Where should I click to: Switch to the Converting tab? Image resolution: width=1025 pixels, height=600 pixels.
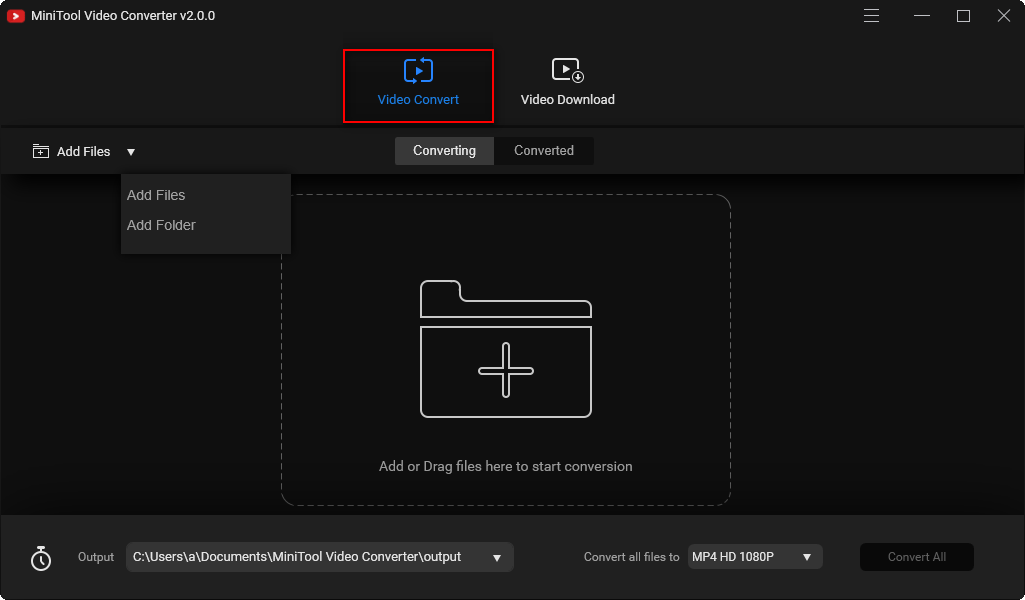tap(445, 150)
